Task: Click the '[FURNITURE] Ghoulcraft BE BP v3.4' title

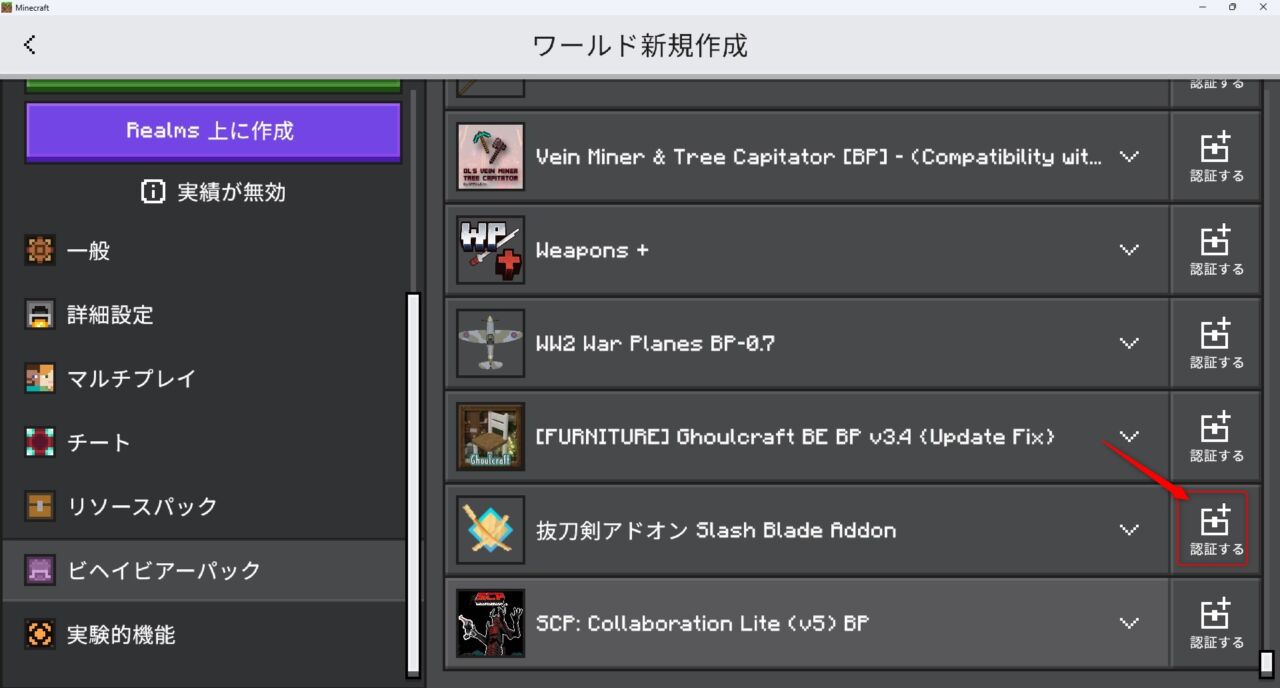Action: point(795,437)
